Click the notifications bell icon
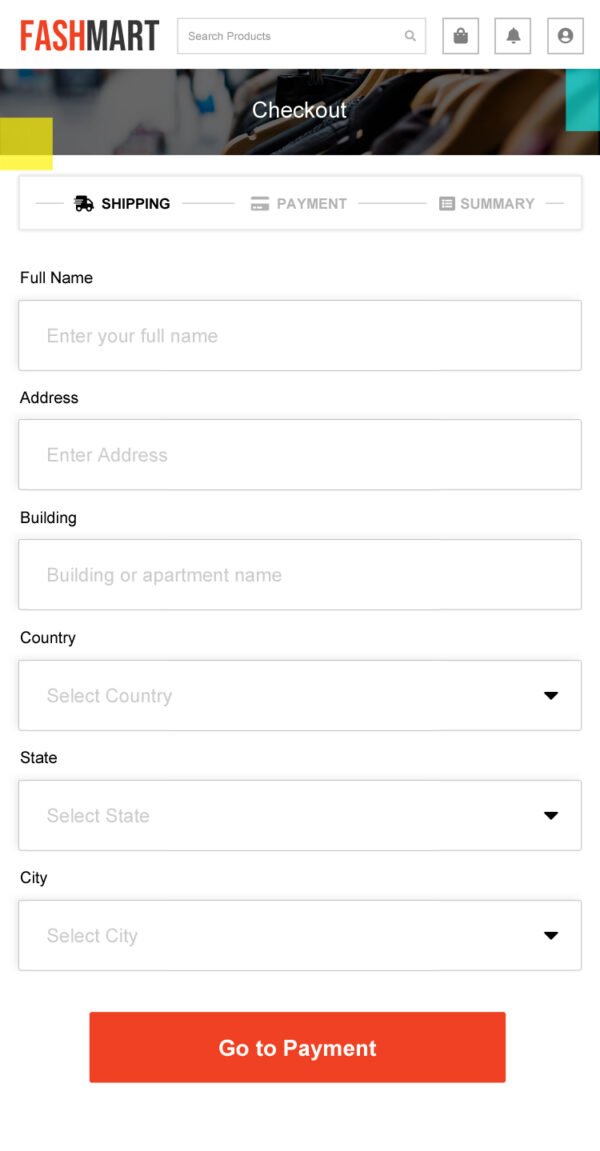The image size is (600, 1151). point(513,36)
